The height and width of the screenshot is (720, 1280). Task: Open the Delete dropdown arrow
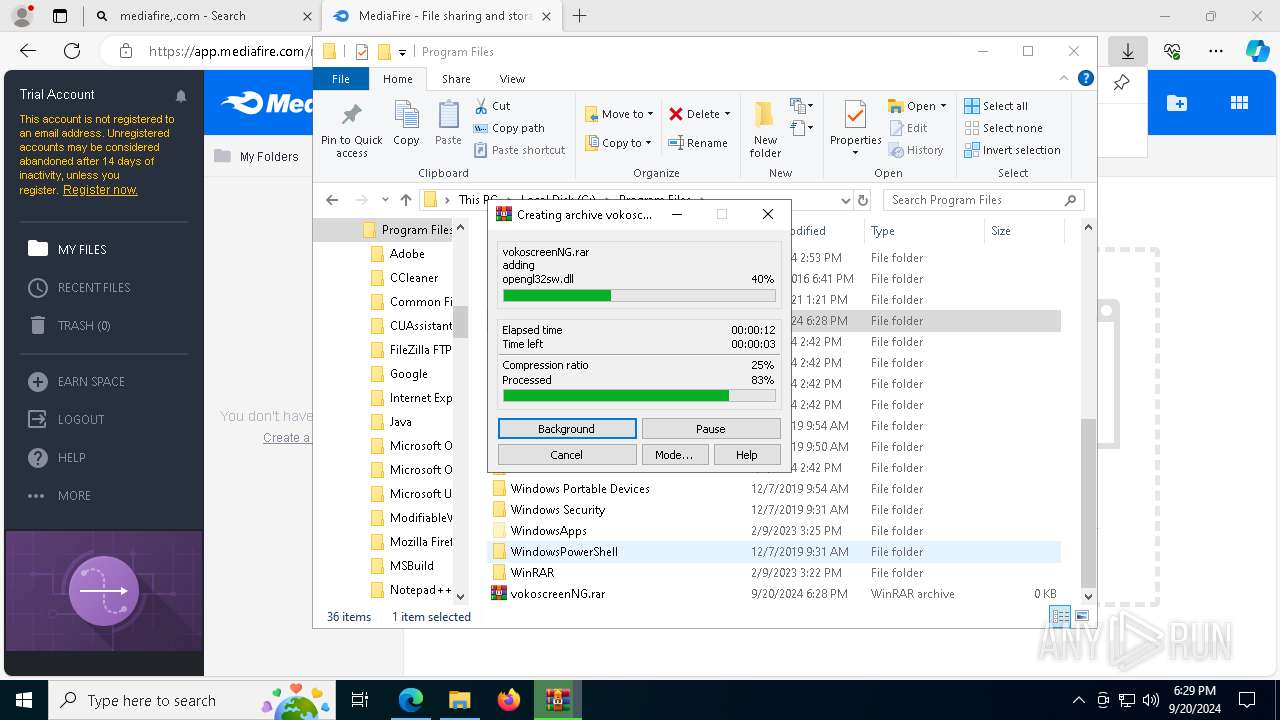(727, 114)
